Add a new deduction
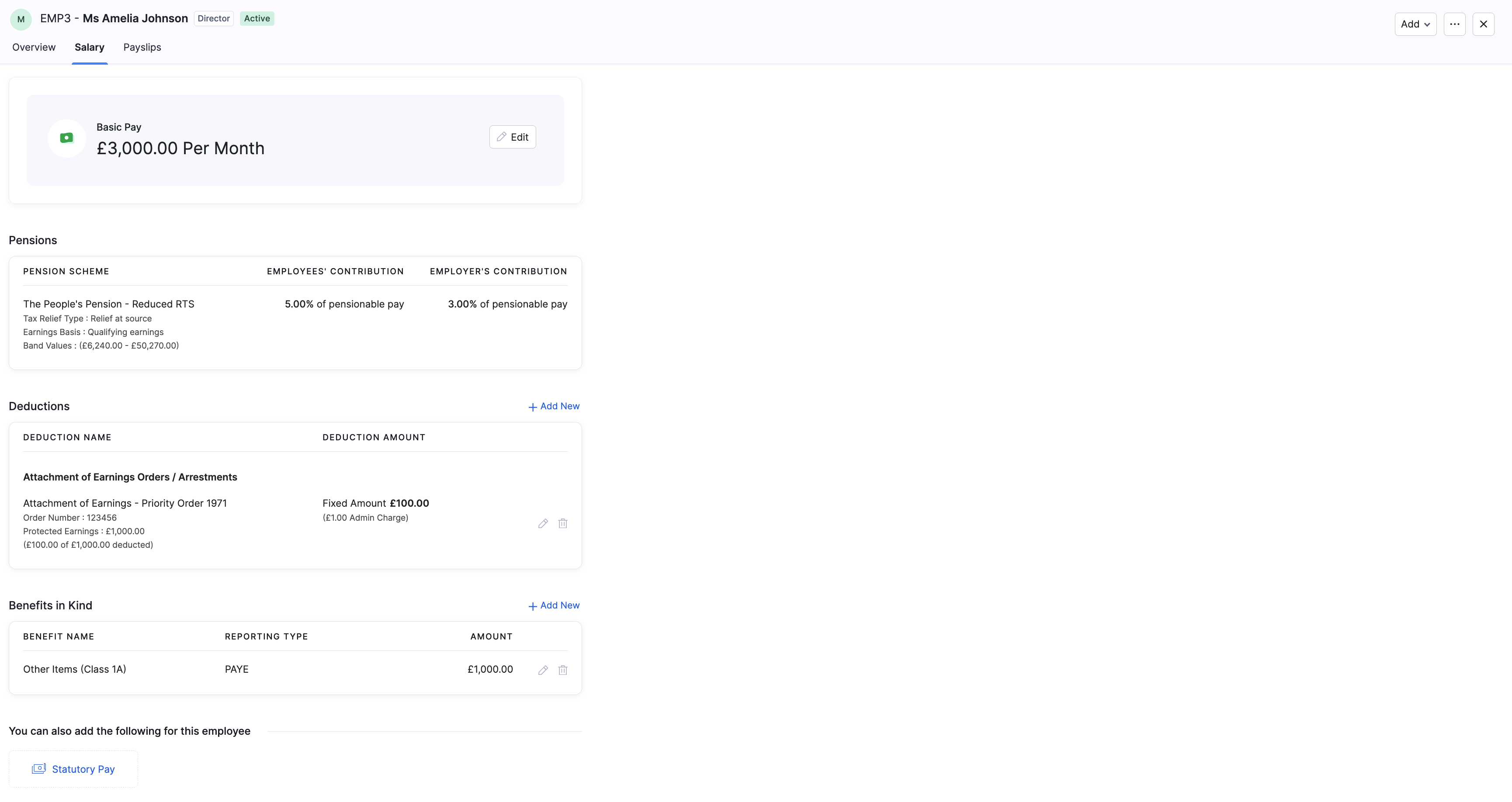Viewport: 1512px width, 802px height. (554, 406)
